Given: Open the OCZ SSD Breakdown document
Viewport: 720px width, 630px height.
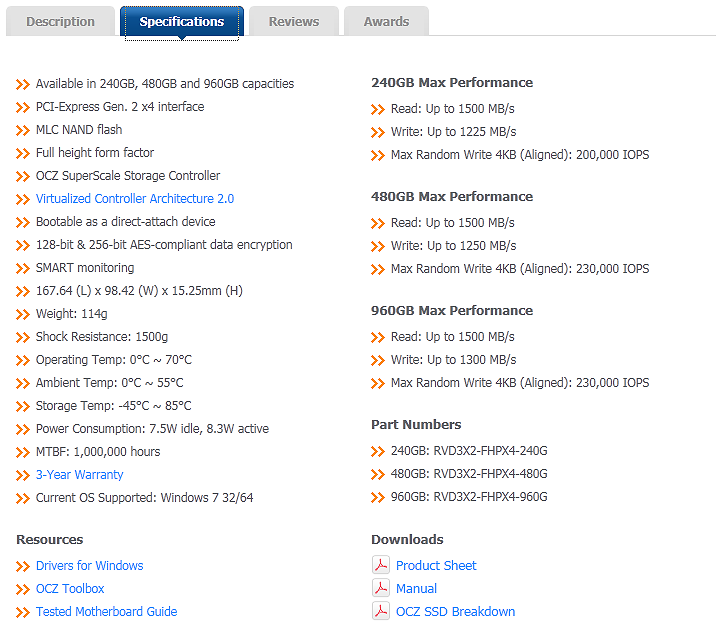Looking at the screenshot, I should coord(455,612).
